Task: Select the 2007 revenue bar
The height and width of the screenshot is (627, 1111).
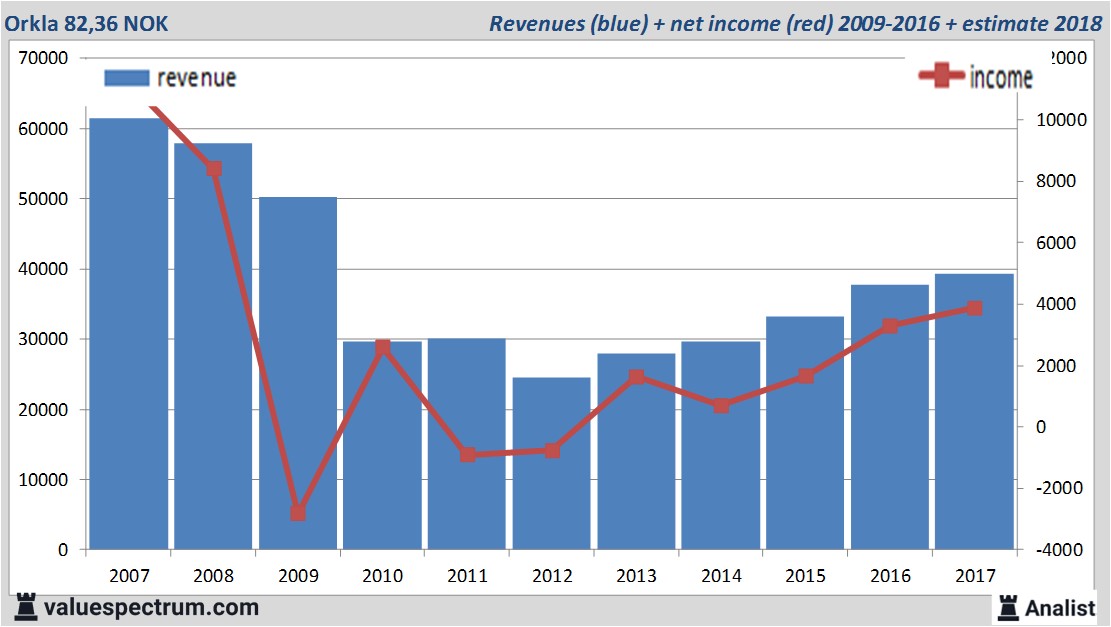Action: coord(129,334)
